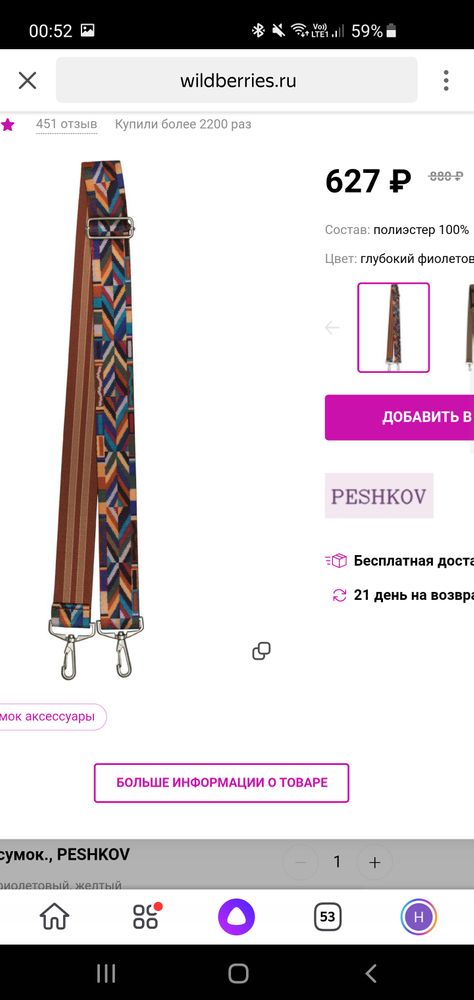Click БОЛЬШЕ ИНФОРМАЦИИ О ТОВАРЕ button
Screen dimensions: 474x1000
click(221, 783)
